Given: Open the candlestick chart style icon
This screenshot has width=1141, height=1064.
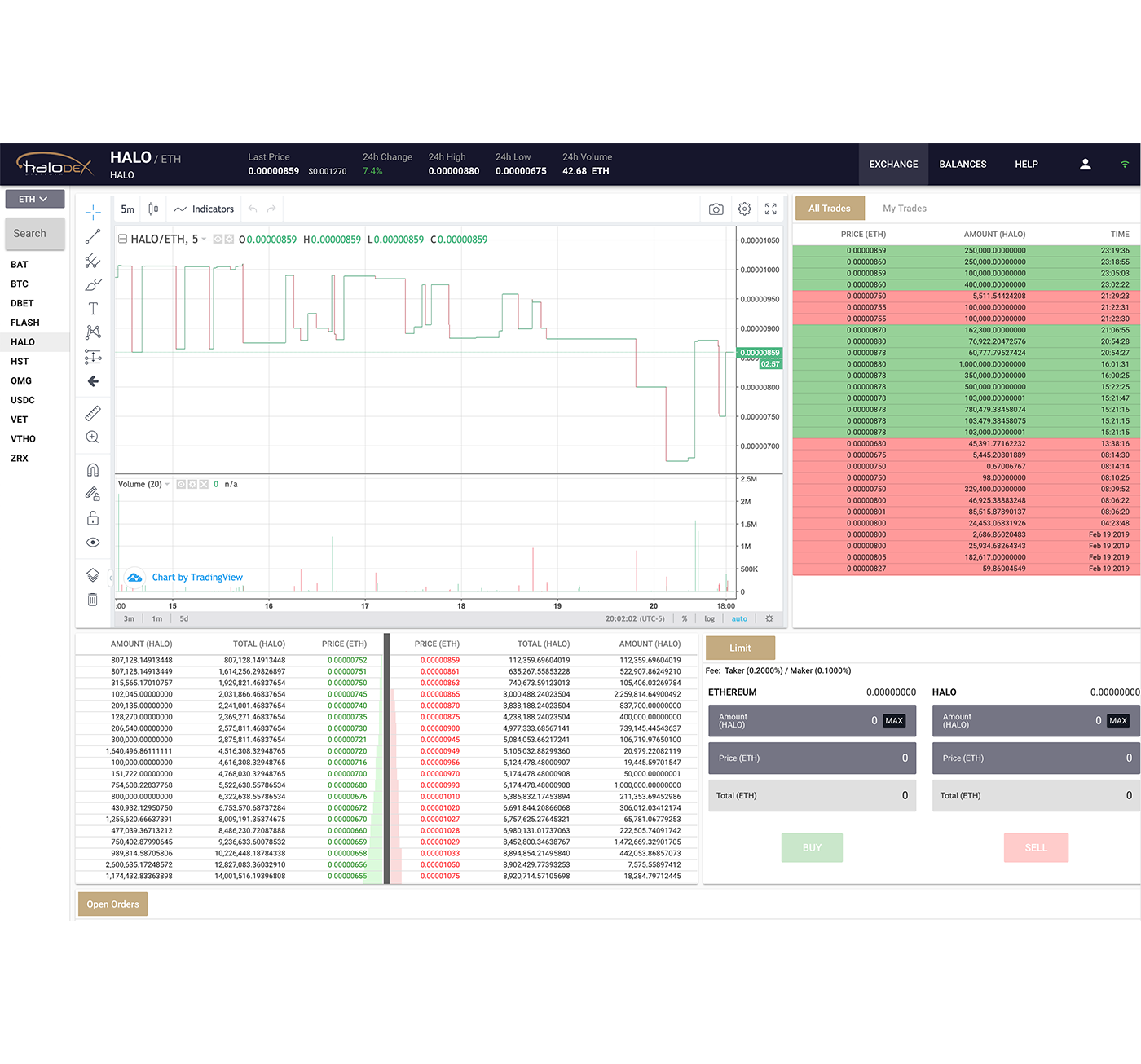Looking at the screenshot, I should point(153,209).
